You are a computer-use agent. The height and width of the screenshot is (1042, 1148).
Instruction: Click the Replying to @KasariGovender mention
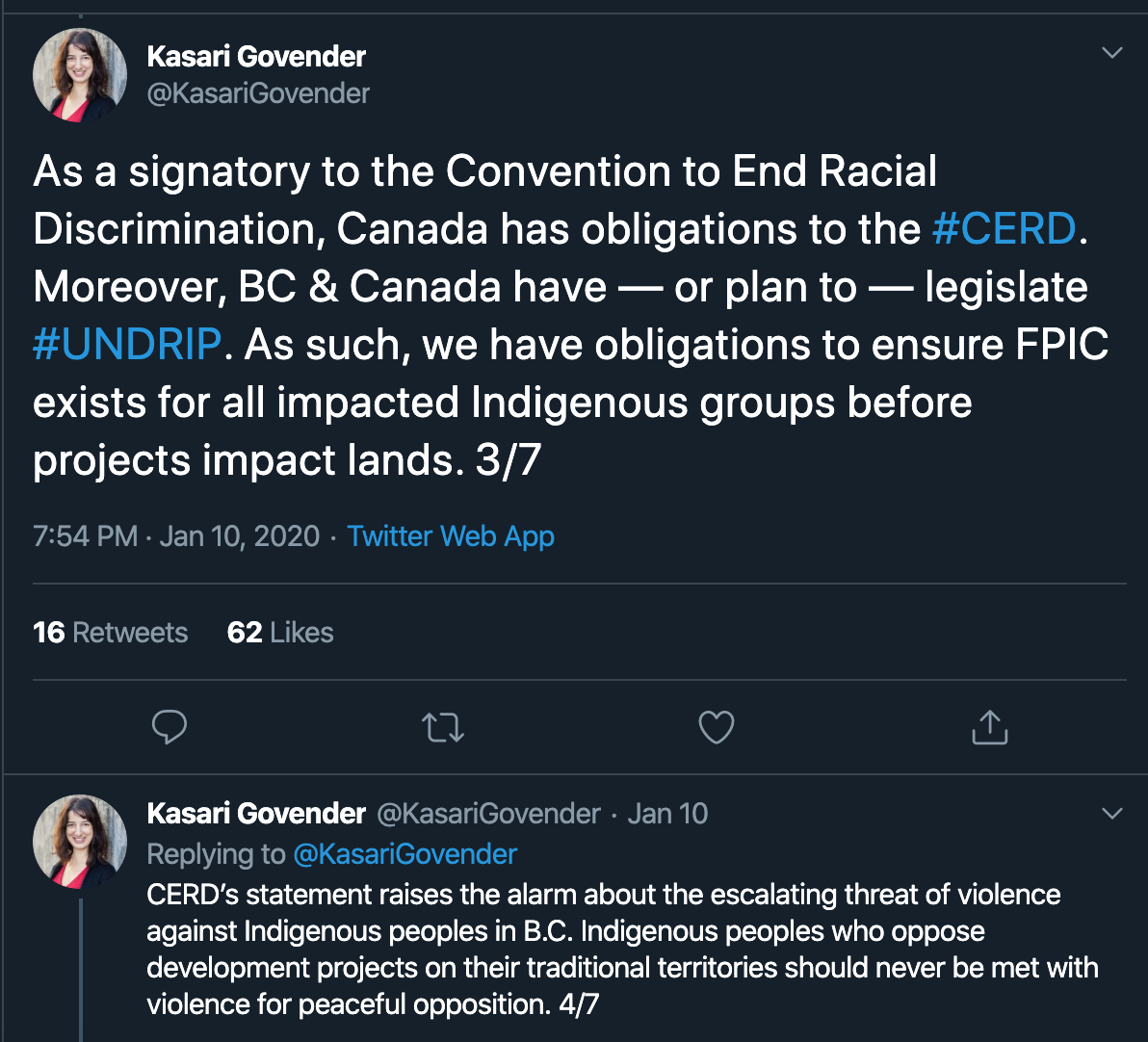tap(404, 854)
